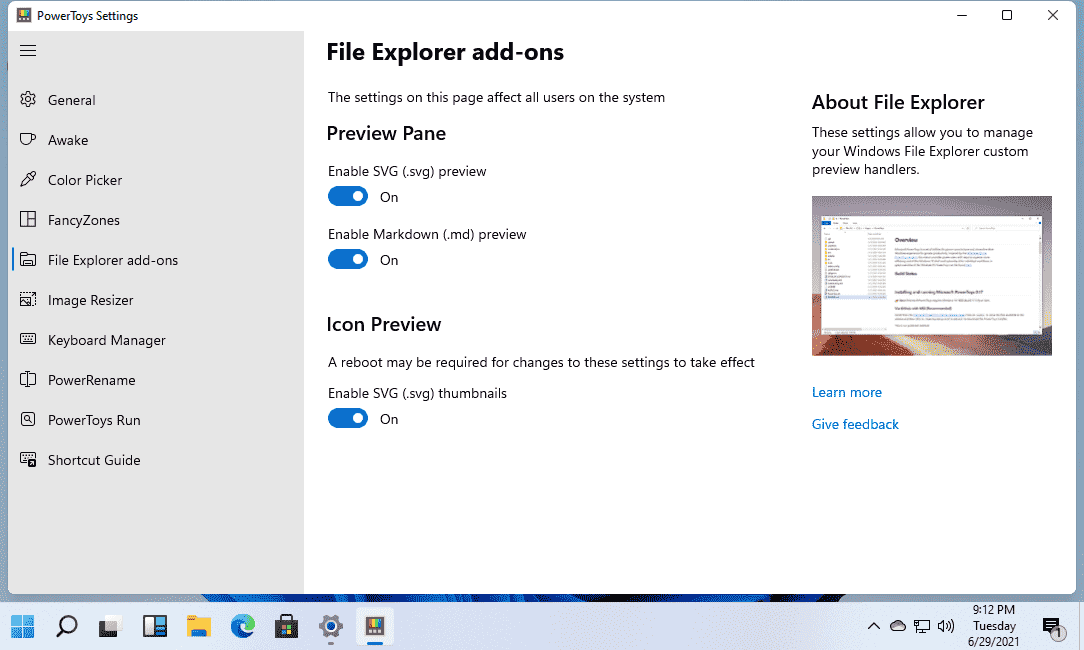Select Color Picker in sidebar
1084x650 pixels.
(x=158, y=180)
